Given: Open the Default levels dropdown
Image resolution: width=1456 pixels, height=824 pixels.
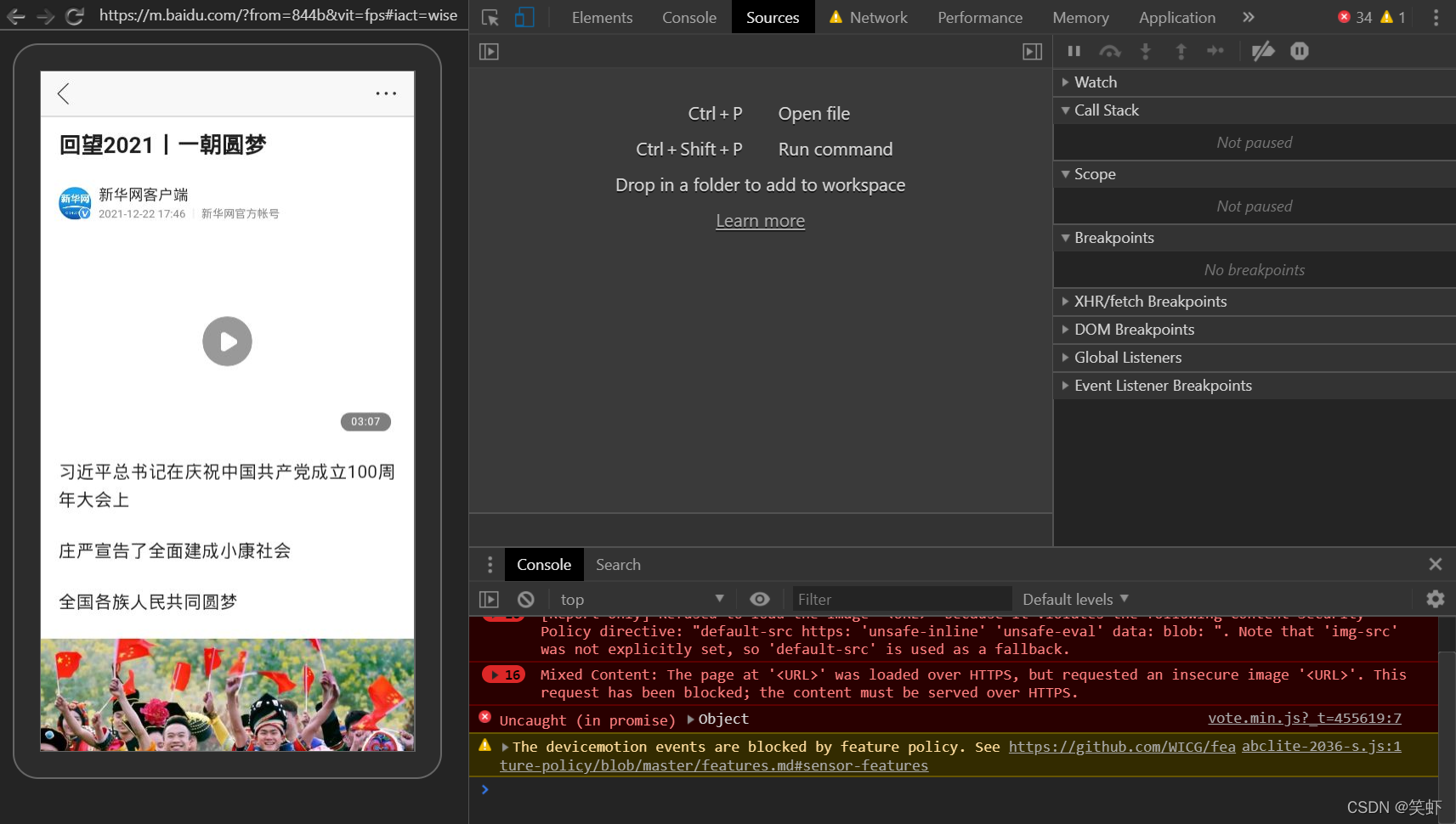Looking at the screenshot, I should pos(1075,600).
